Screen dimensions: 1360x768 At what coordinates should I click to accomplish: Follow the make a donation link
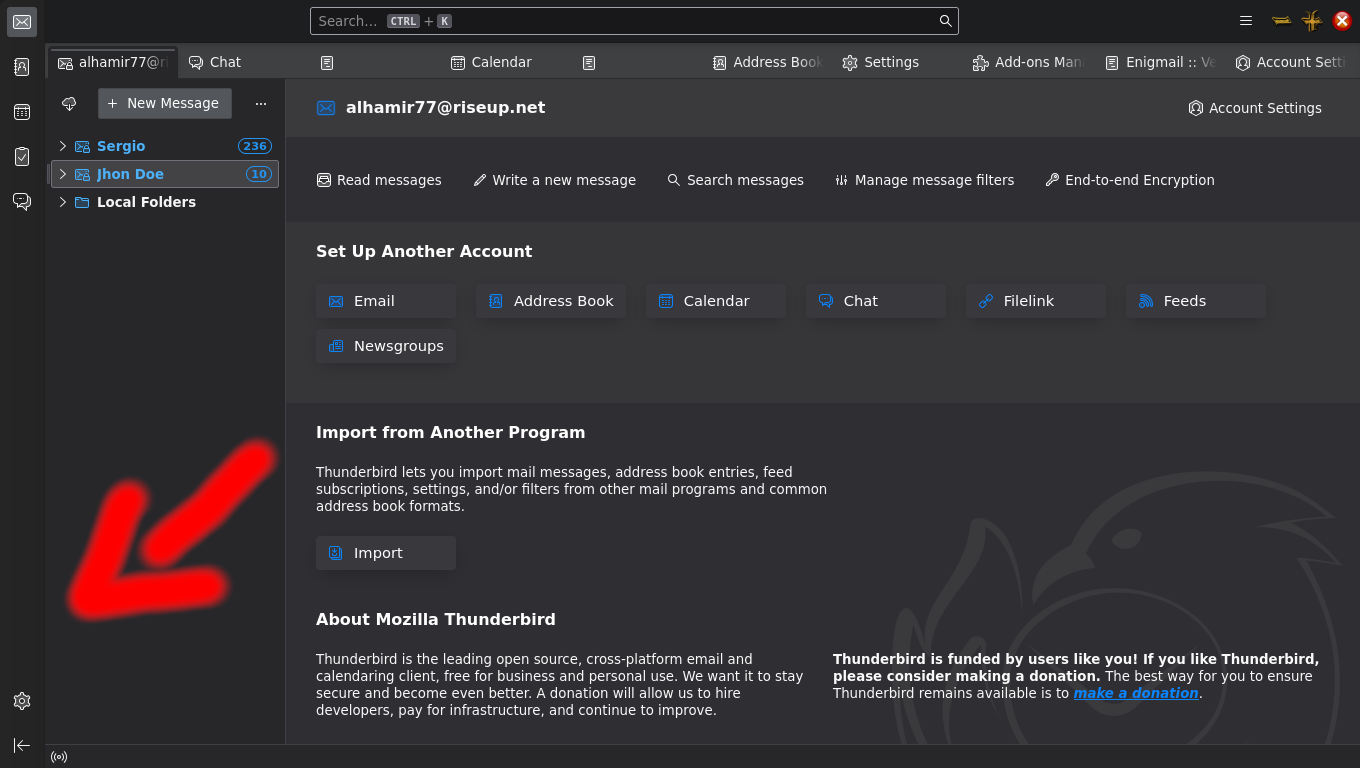pos(1135,693)
